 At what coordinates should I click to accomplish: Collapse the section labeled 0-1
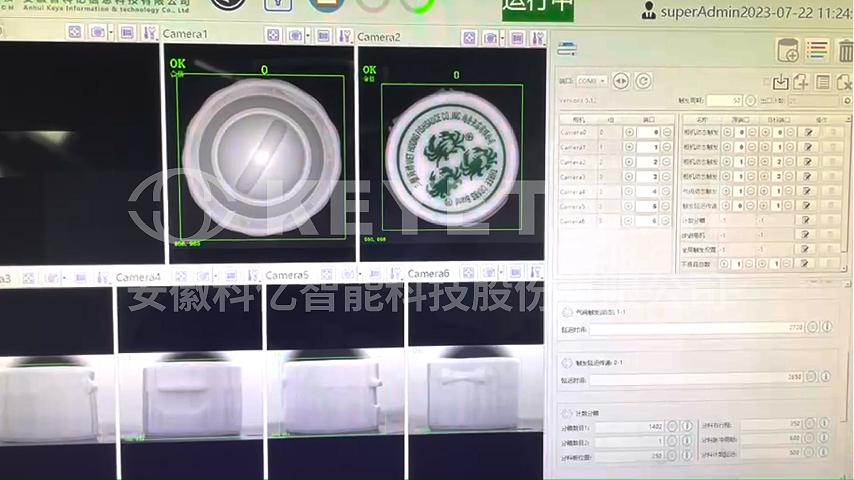566,362
